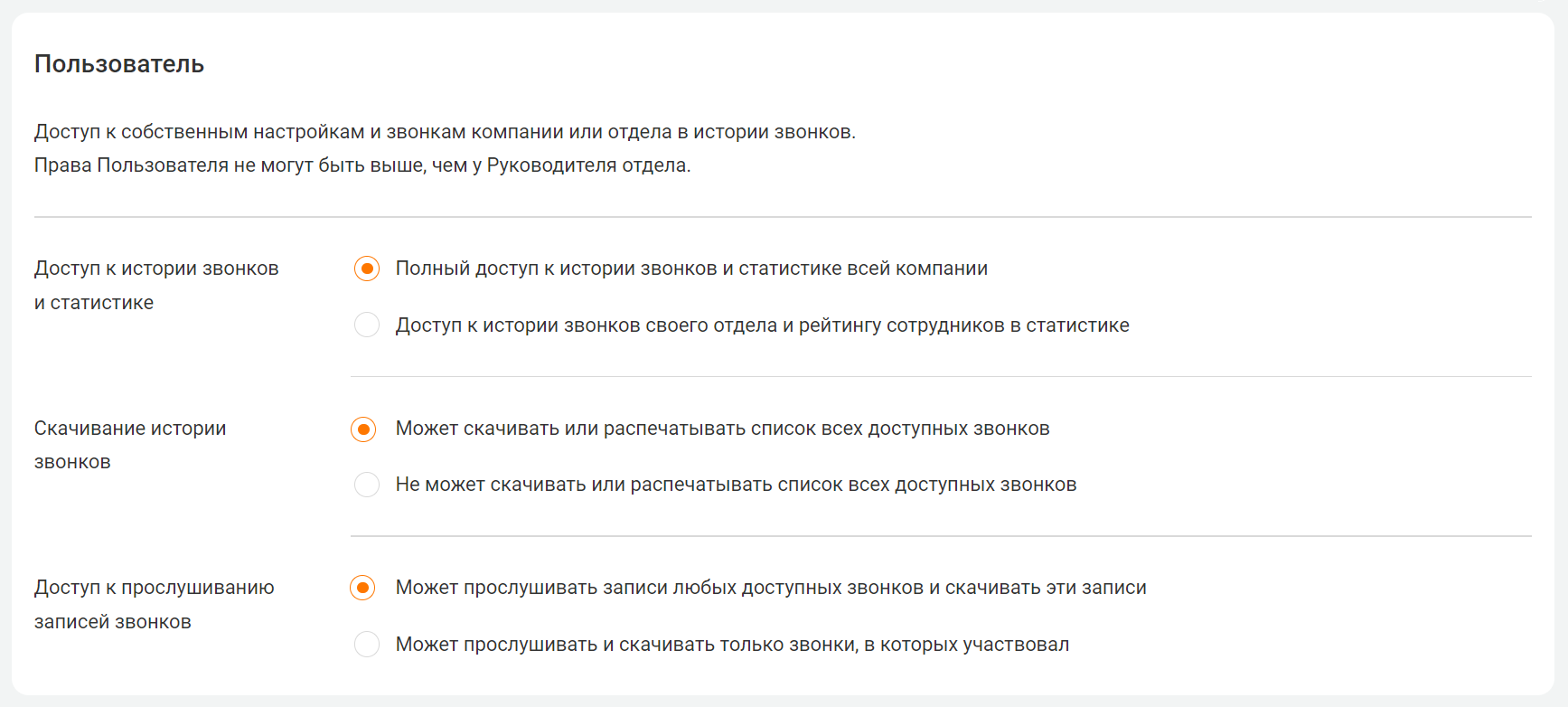Click description line 'Доступ к собственным настройкам'

tap(445, 132)
